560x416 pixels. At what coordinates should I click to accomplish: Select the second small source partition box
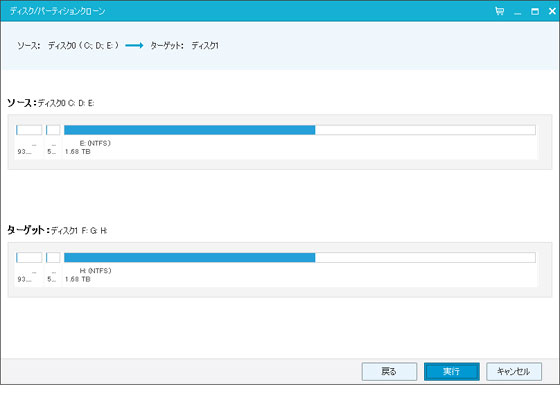coord(53,130)
